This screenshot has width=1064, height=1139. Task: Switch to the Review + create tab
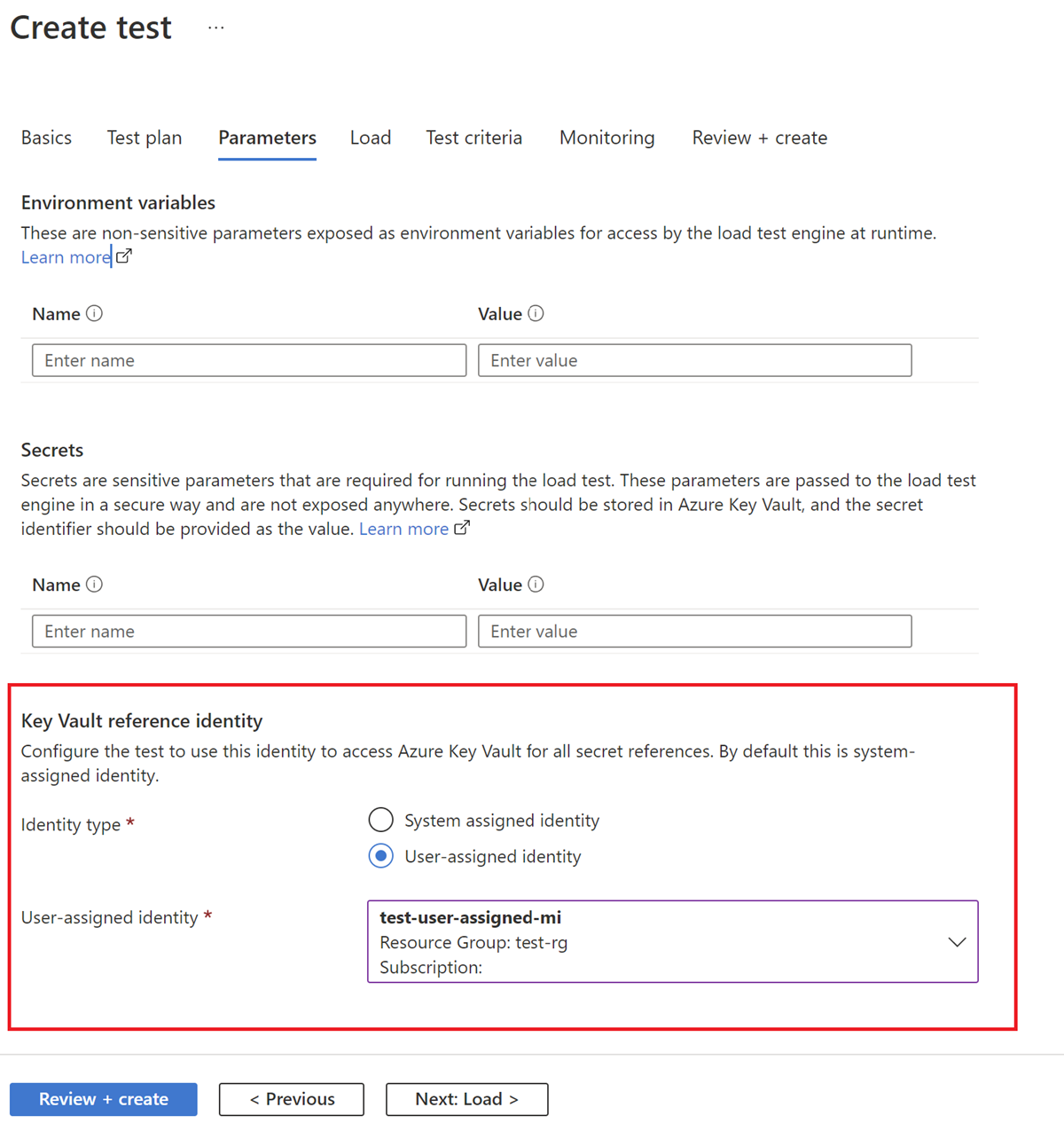click(x=758, y=137)
